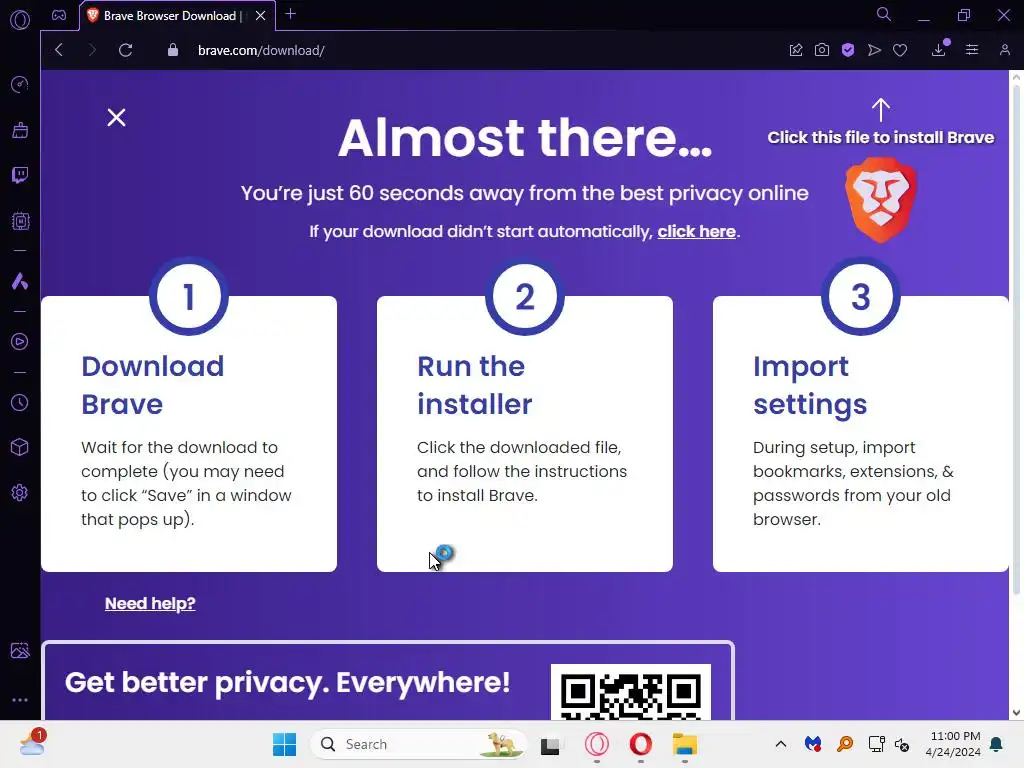Open File Explorer from taskbar
This screenshot has width=1024, height=768.
(x=684, y=744)
